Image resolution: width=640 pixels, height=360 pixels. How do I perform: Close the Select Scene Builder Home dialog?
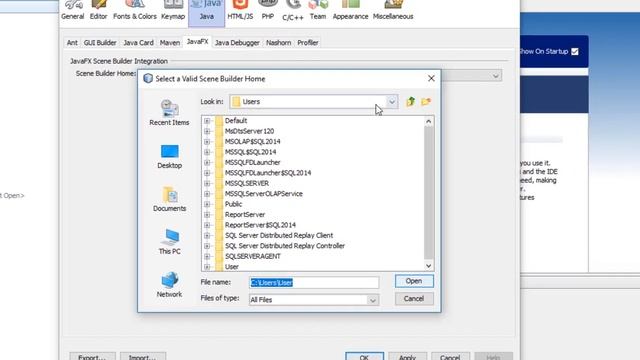pos(431,78)
